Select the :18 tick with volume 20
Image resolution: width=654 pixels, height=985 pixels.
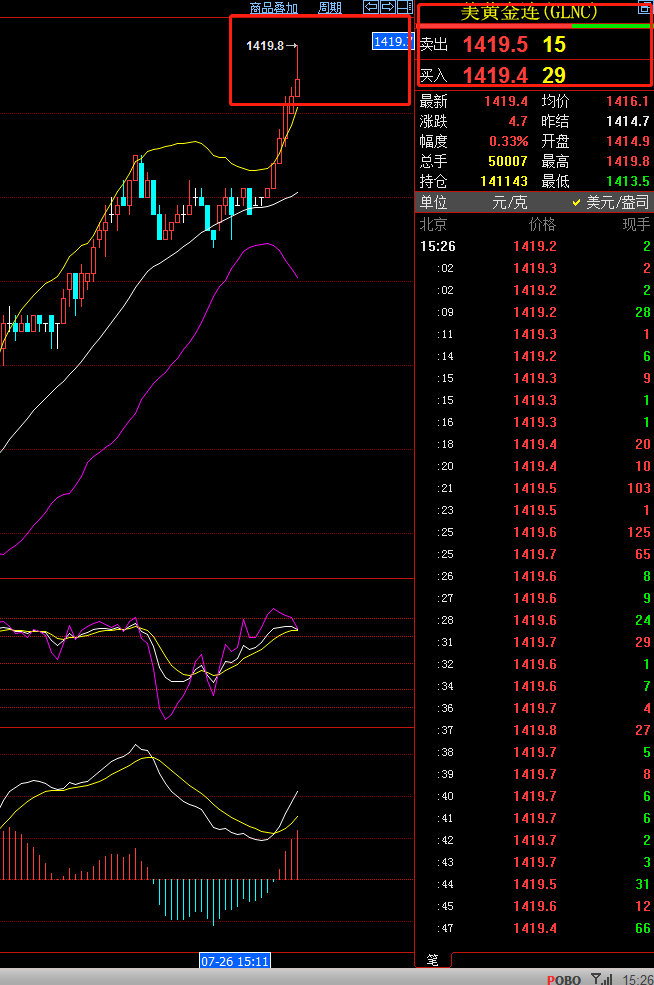tap(534, 444)
